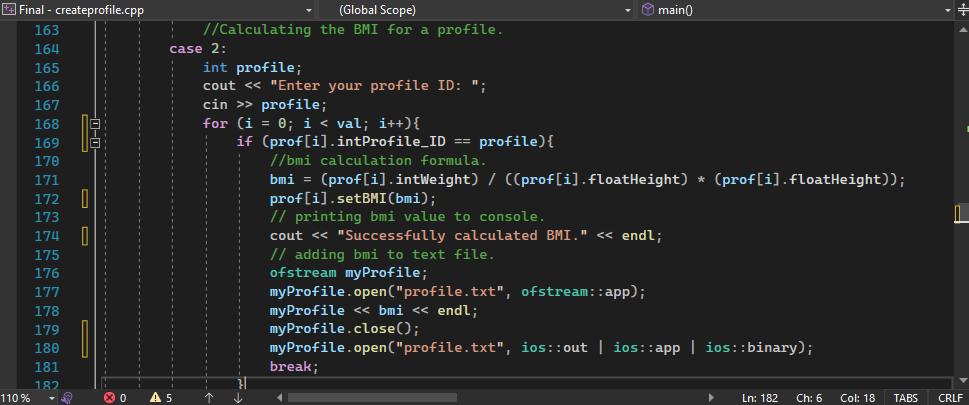This screenshot has height=405, width=969.
Task: Click "intWeight" in the bmi formula
Action: click(x=432, y=180)
